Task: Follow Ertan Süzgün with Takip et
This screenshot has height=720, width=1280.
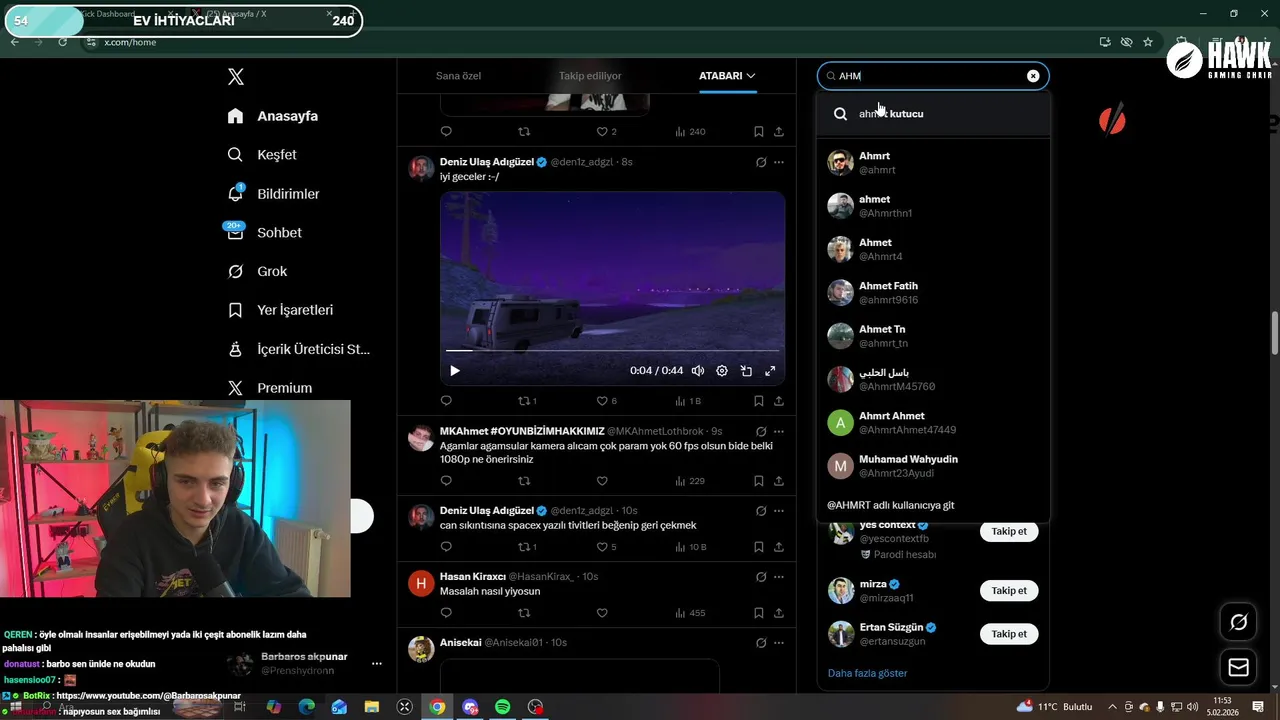Action: (1009, 634)
